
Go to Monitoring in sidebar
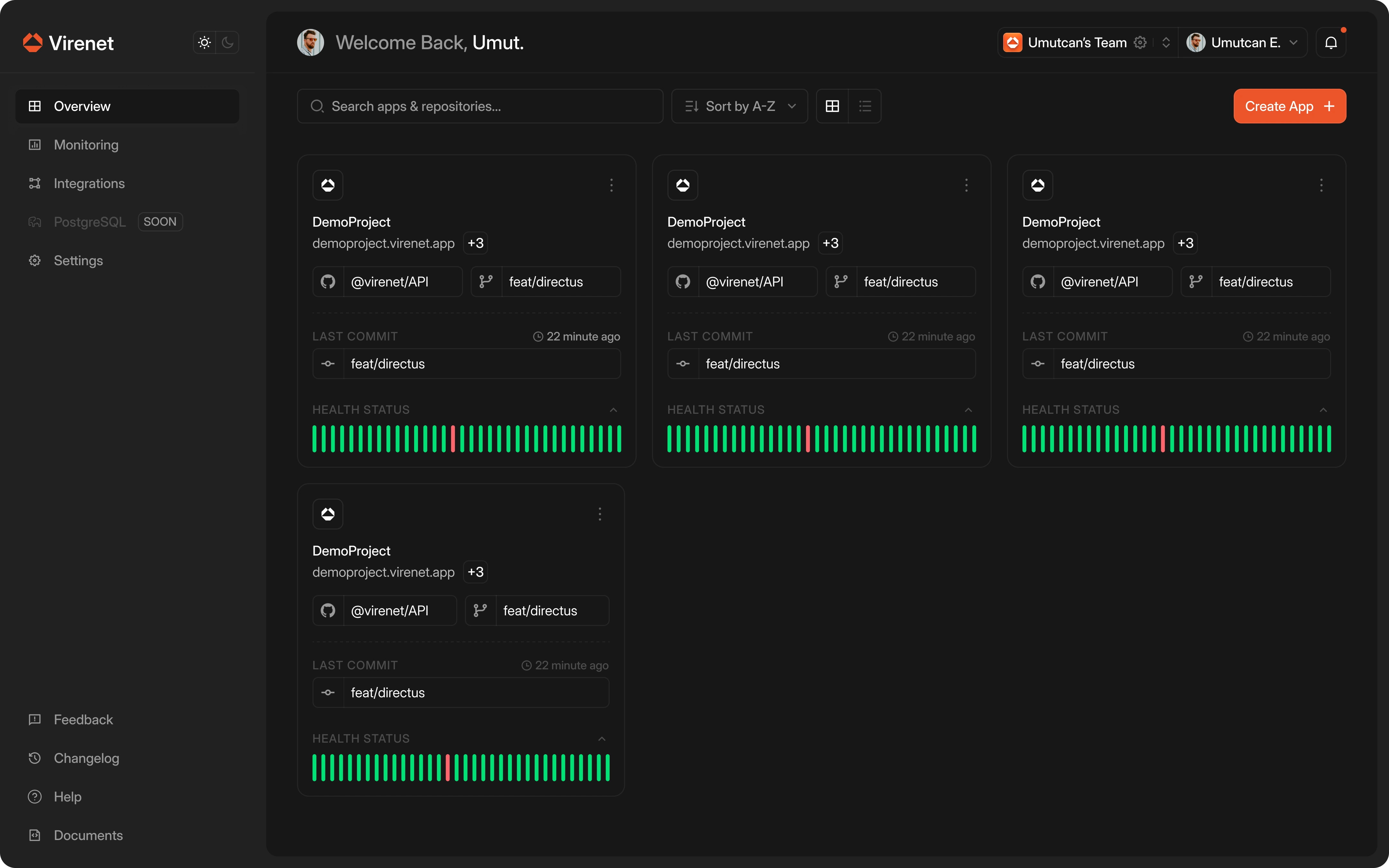86,145
